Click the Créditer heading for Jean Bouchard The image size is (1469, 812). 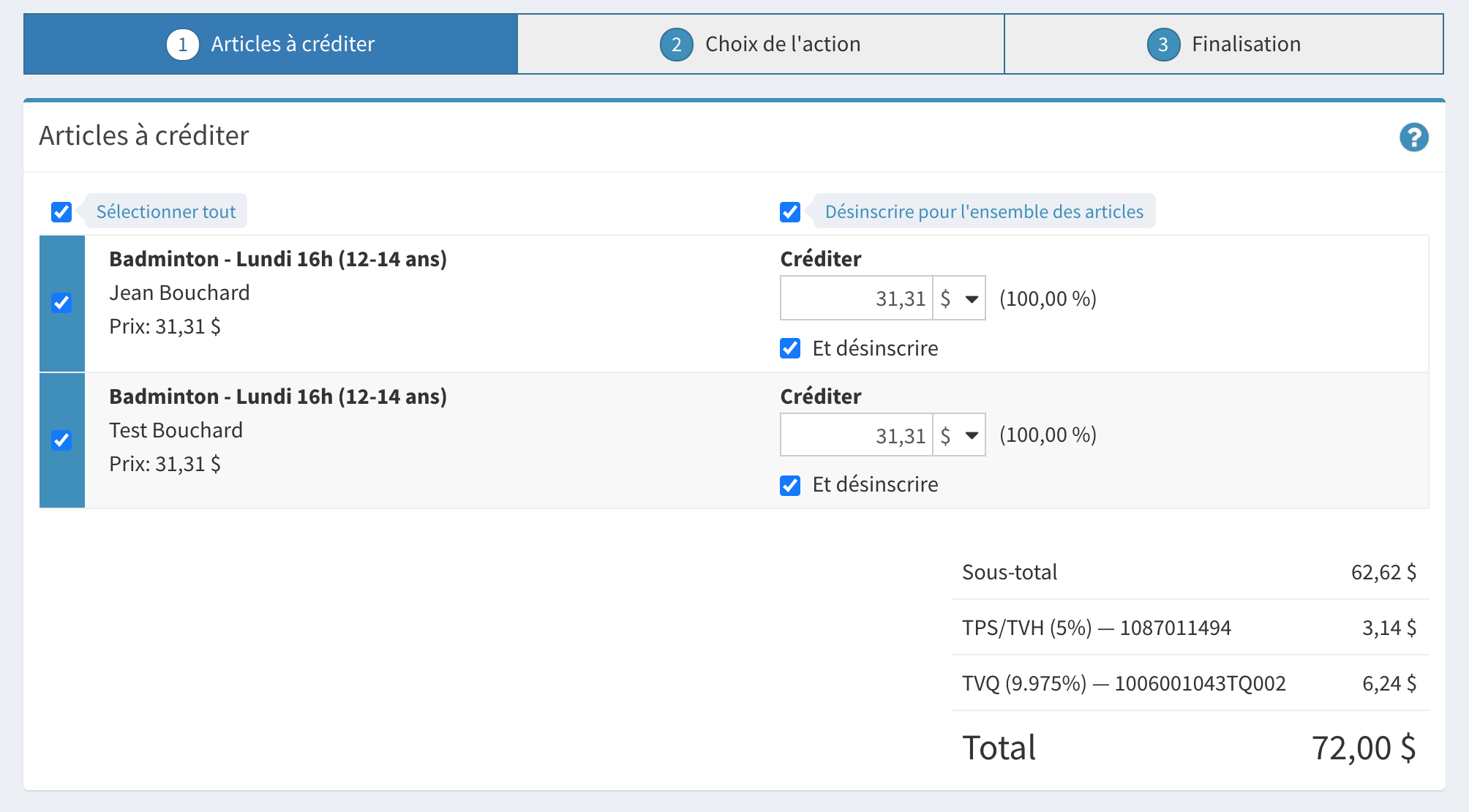pyautogui.click(x=821, y=259)
